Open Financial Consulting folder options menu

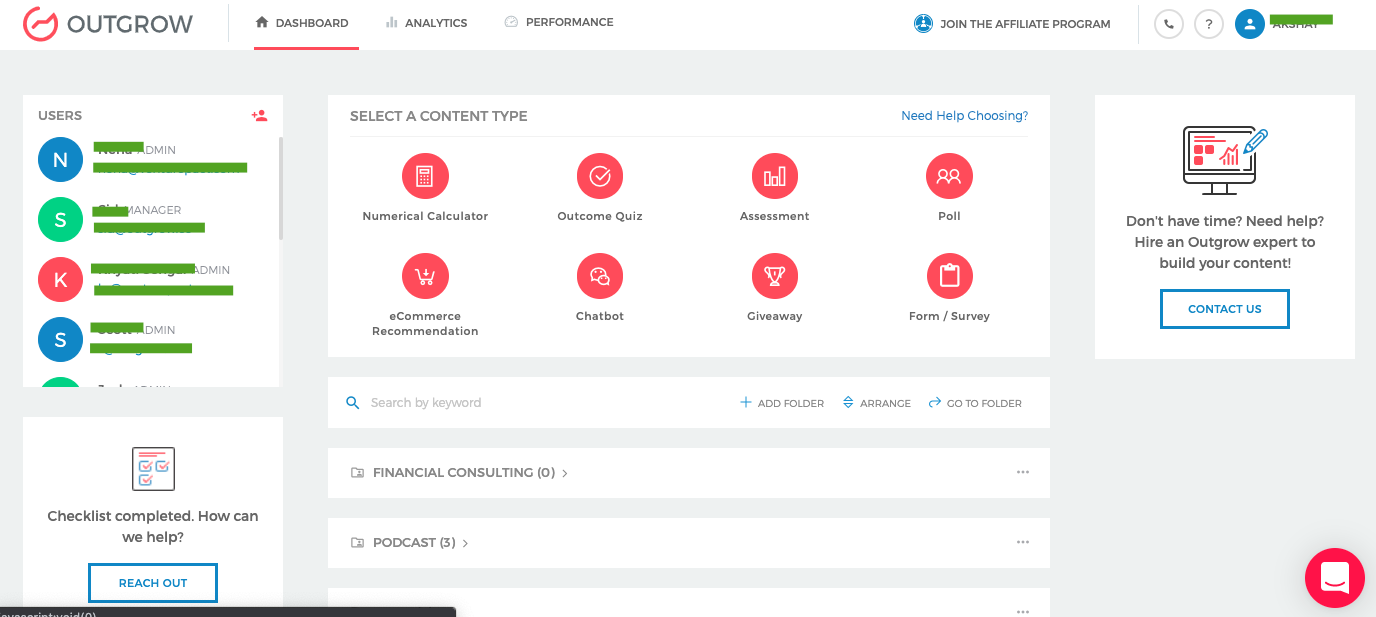click(x=1022, y=472)
